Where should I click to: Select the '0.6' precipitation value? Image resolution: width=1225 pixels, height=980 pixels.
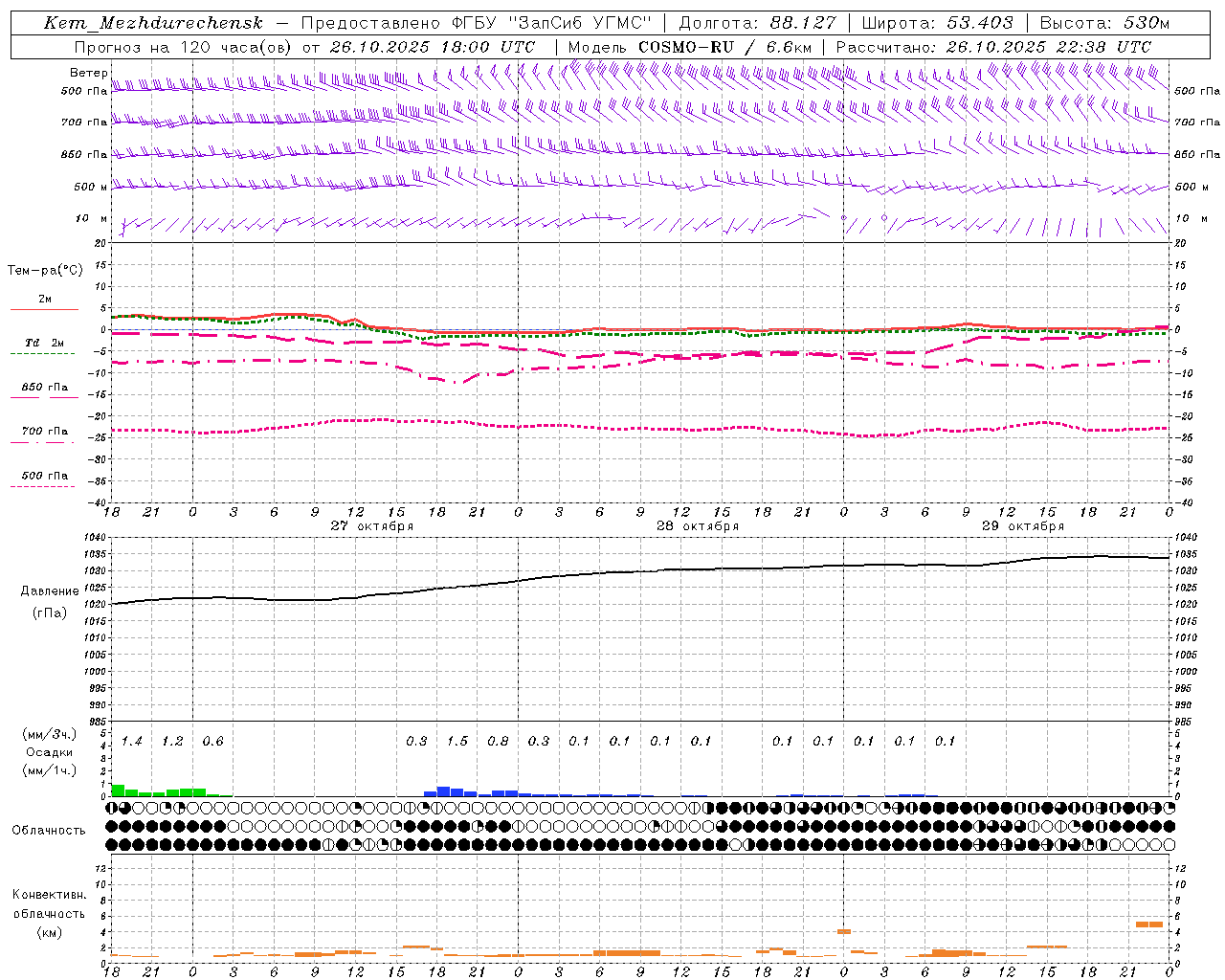[x=213, y=742]
